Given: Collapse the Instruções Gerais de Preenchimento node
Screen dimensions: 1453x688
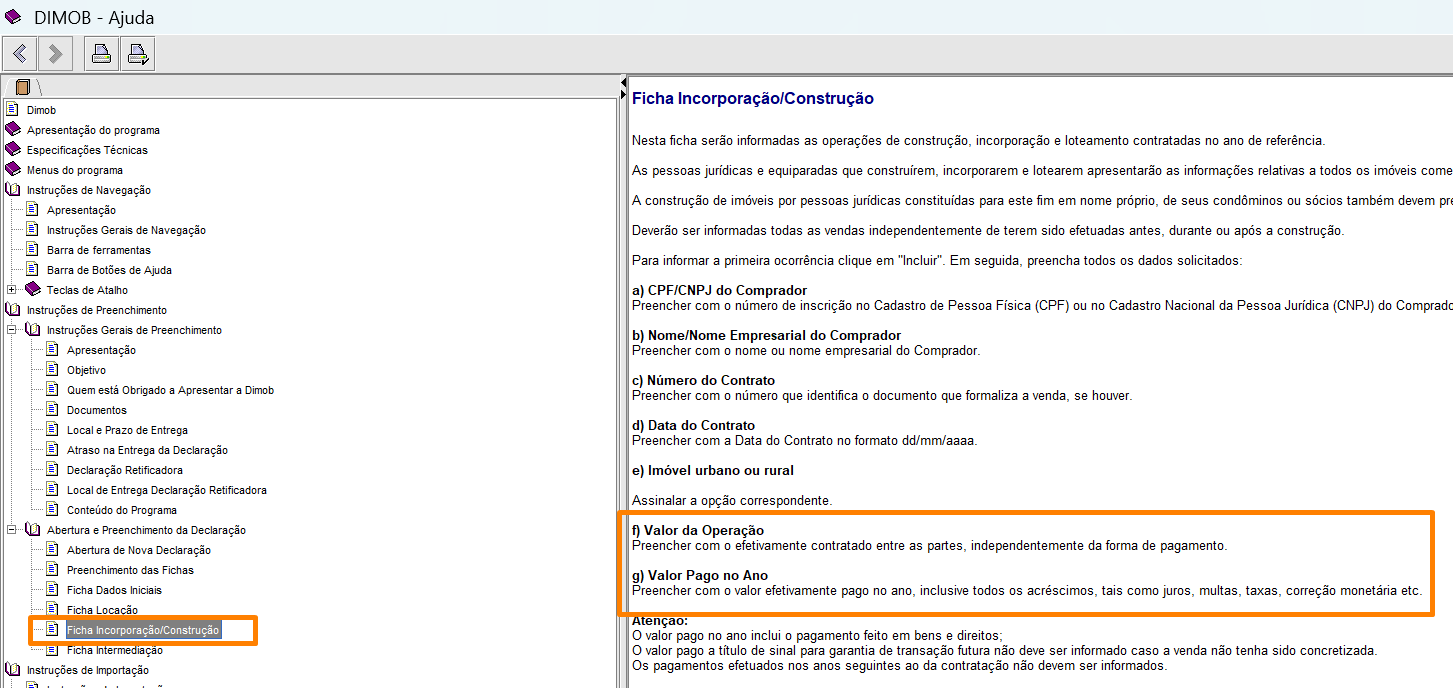Looking at the screenshot, I should click(x=12, y=330).
